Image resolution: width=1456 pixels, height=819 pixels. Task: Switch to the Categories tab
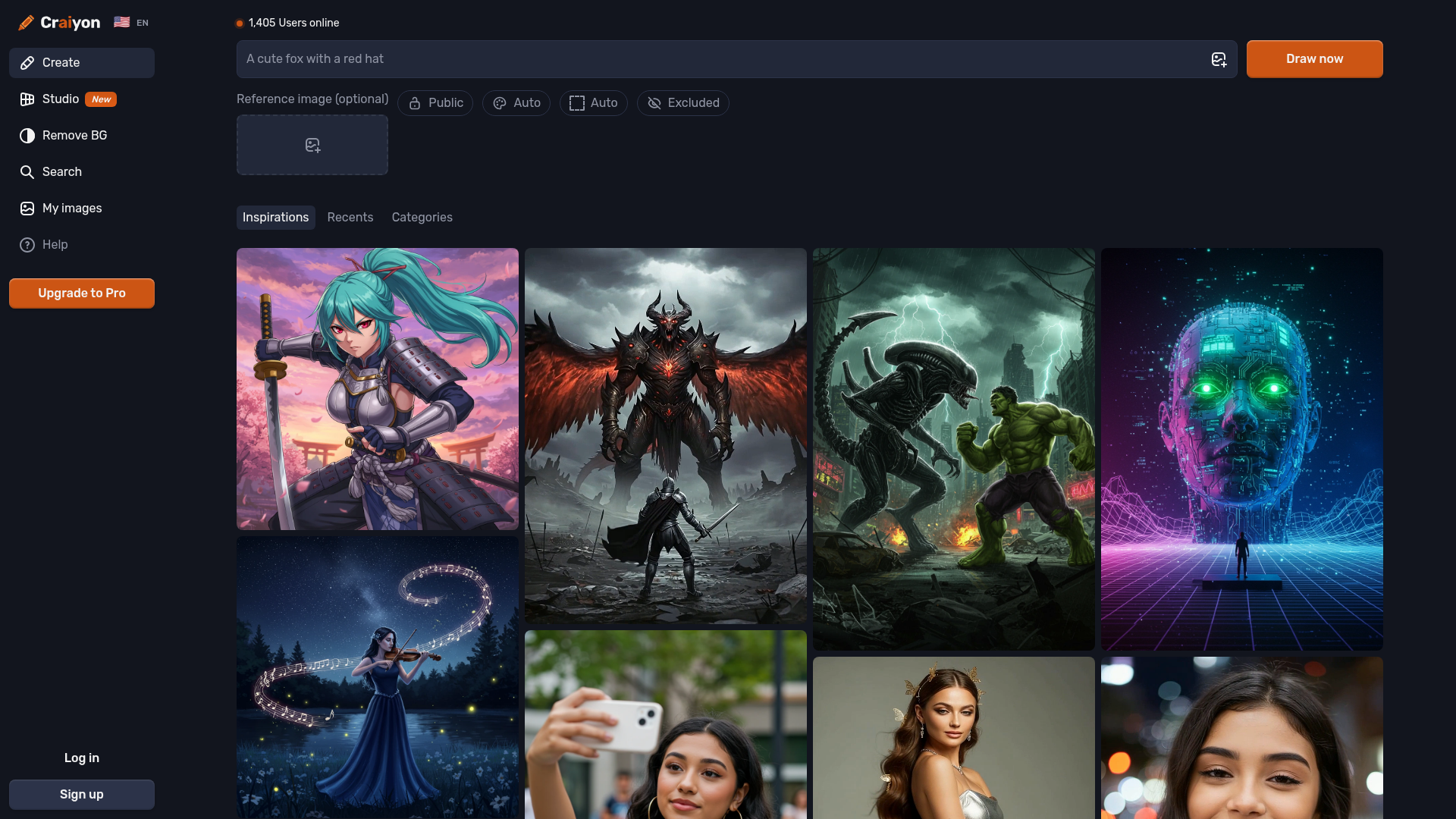point(422,218)
